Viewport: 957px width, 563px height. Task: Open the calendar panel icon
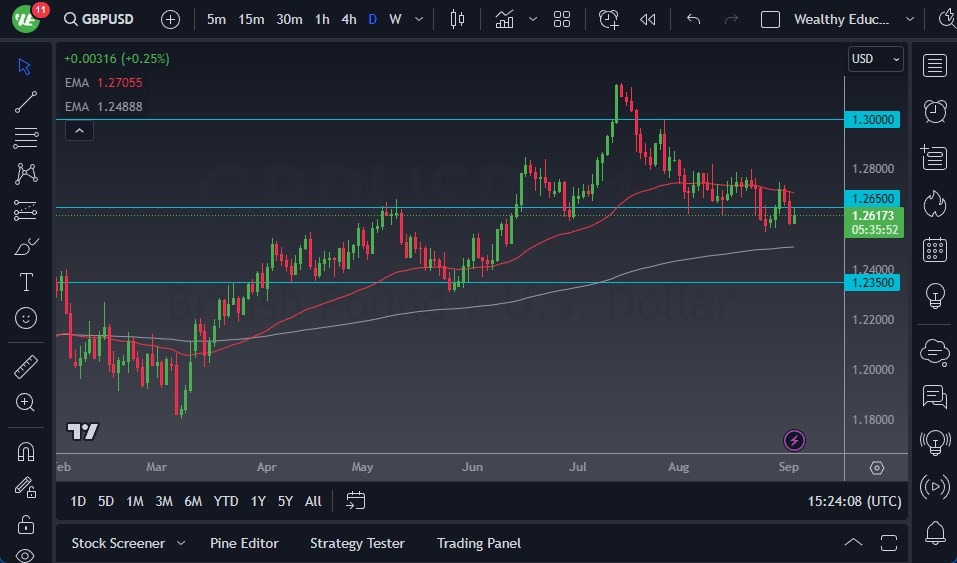pyautogui.click(x=934, y=249)
